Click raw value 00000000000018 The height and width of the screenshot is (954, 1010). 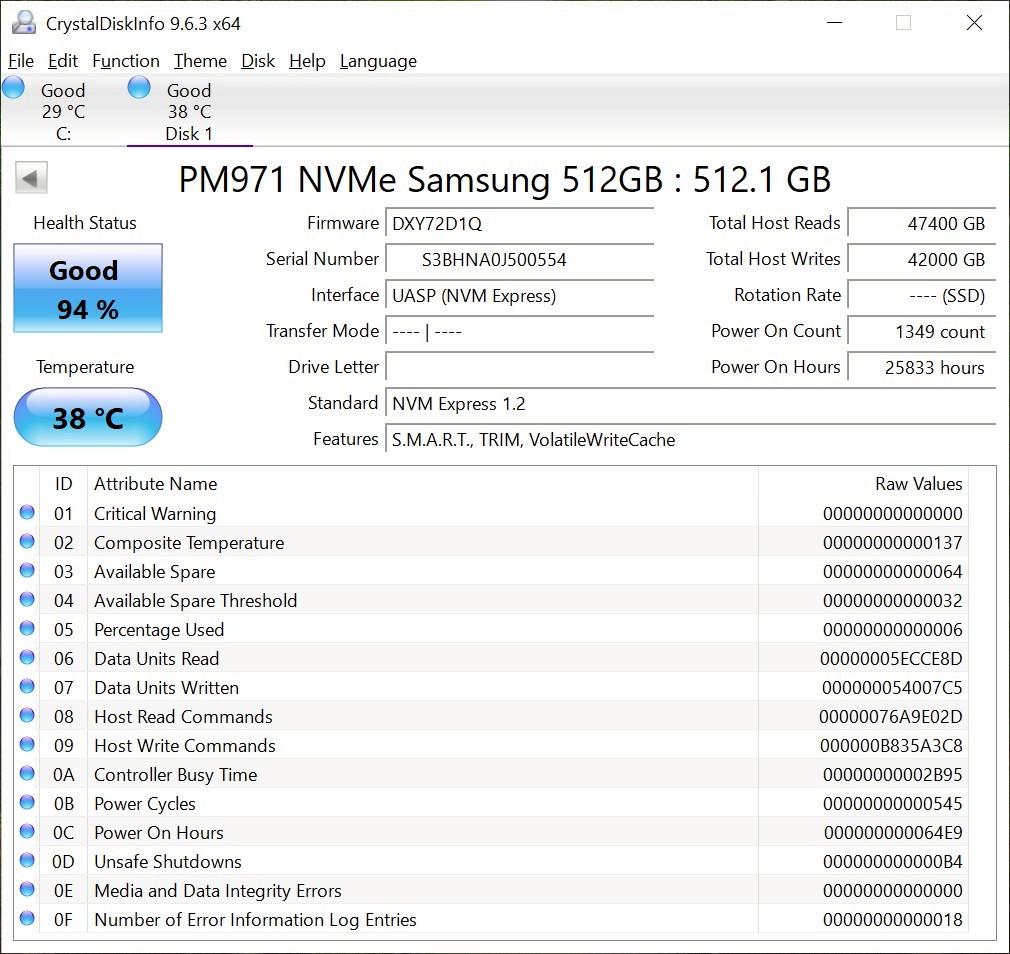tap(892, 919)
